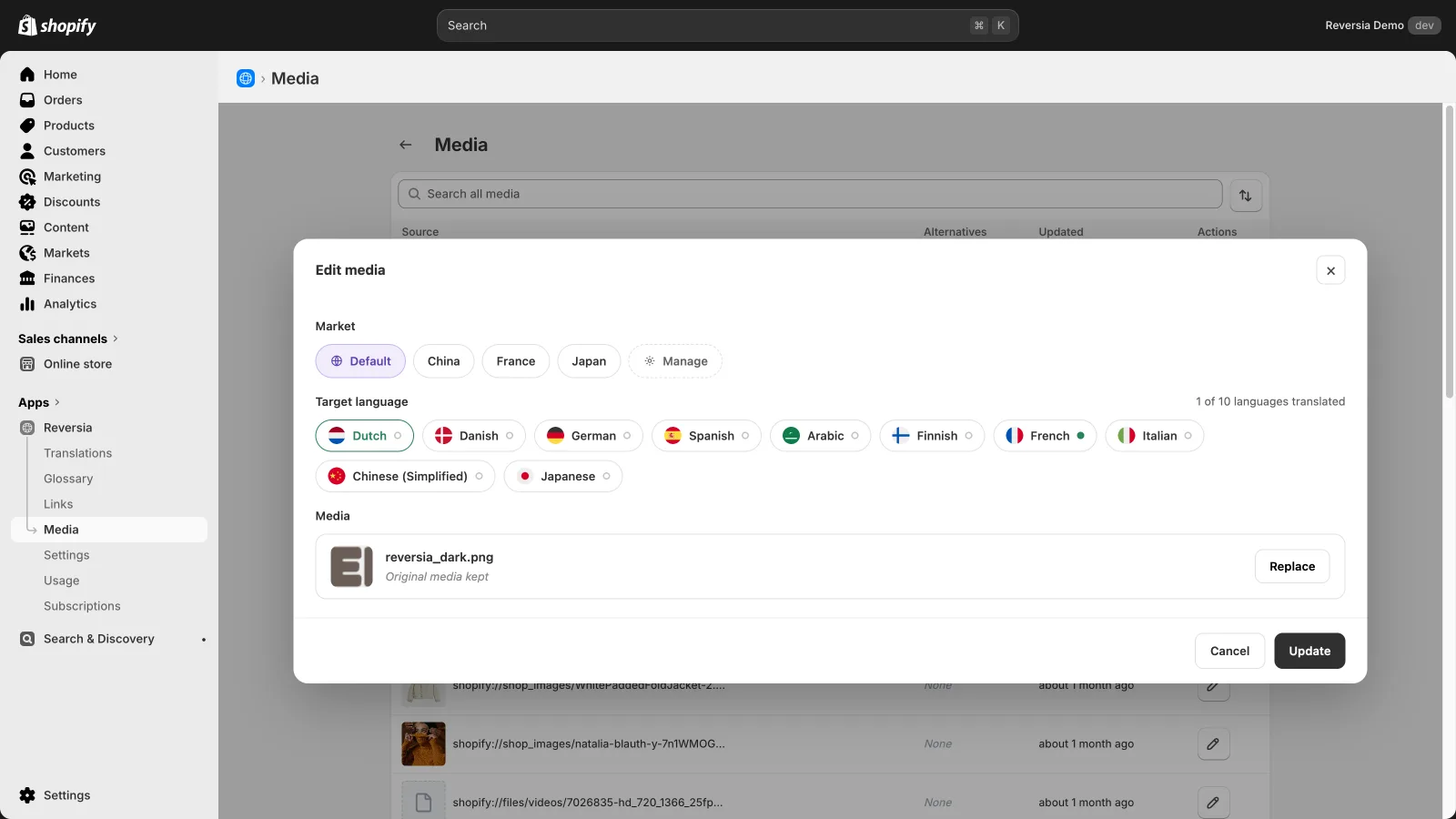The height and width of the screenshot is (819, 1456).
Task: Click the top Search field
Action: 727,25
